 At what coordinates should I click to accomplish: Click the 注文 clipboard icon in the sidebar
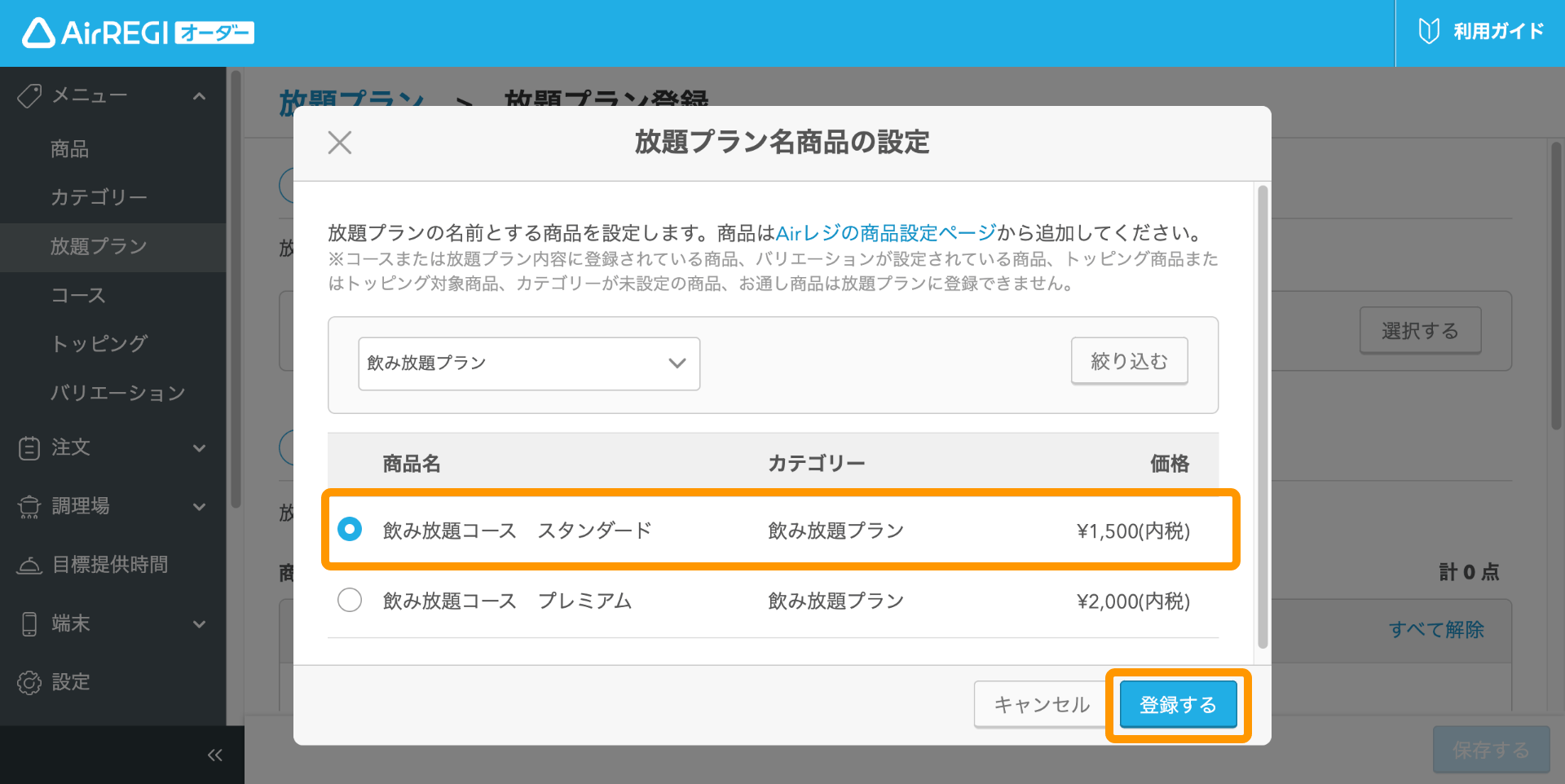[29, 447]
